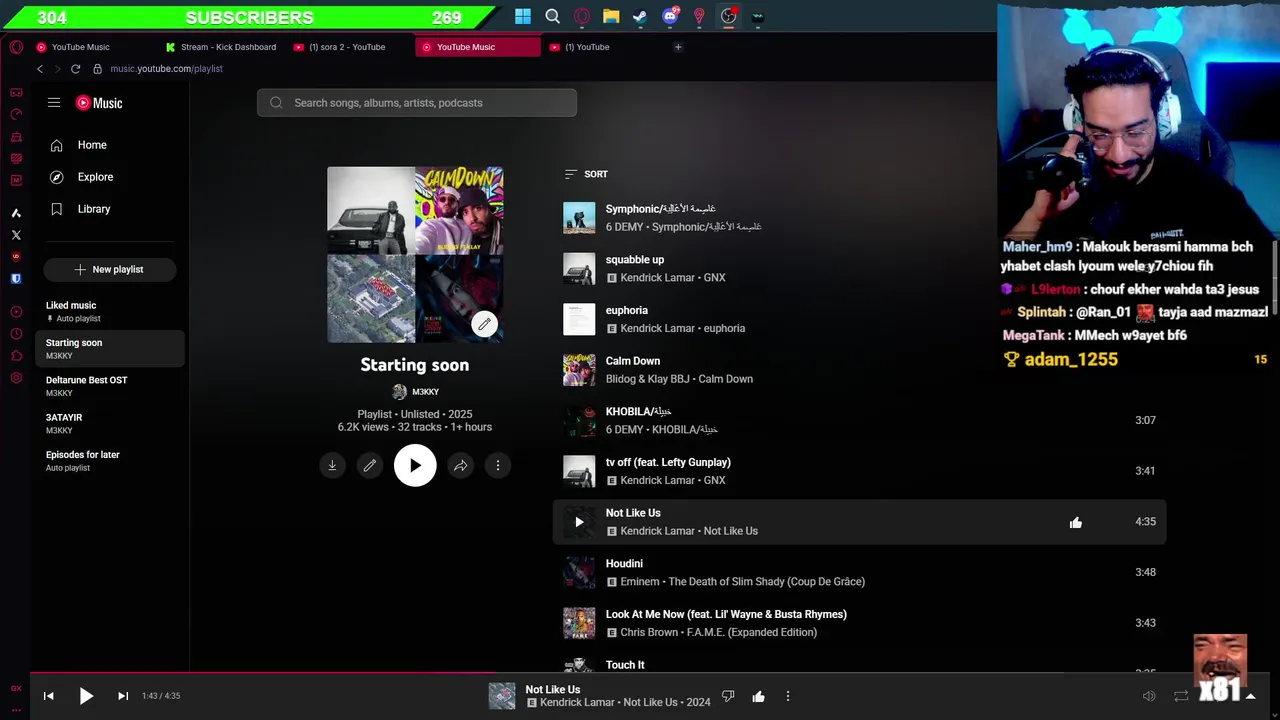
Task: Click the Symphonic song thumbnail
Action: (x=579, y=218)
